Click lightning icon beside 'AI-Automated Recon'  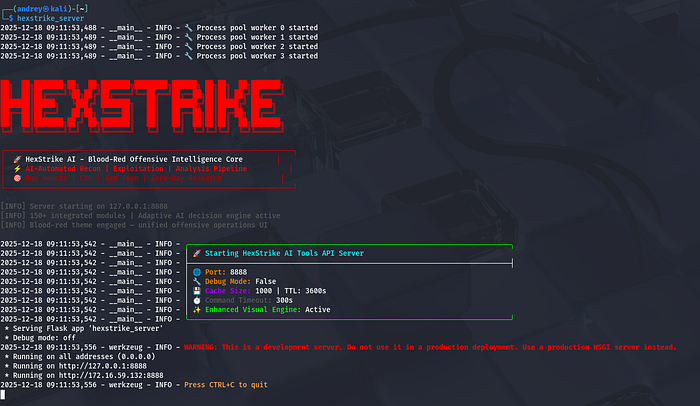17,168
